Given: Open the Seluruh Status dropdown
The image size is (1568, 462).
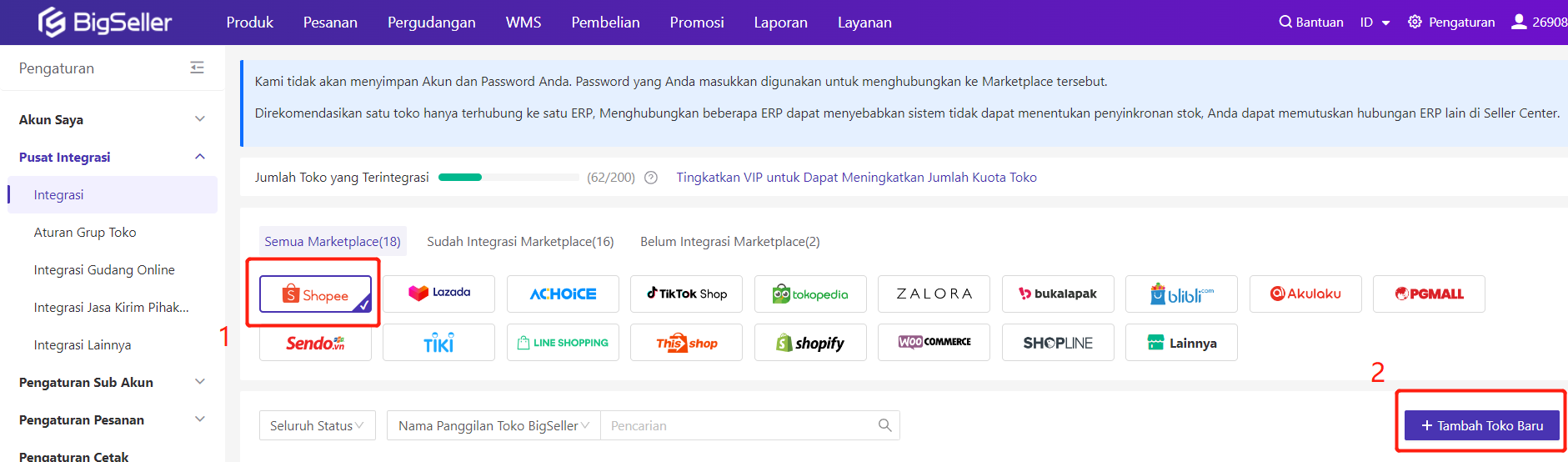Looking at the screenshot, I should tap(317, 425).
